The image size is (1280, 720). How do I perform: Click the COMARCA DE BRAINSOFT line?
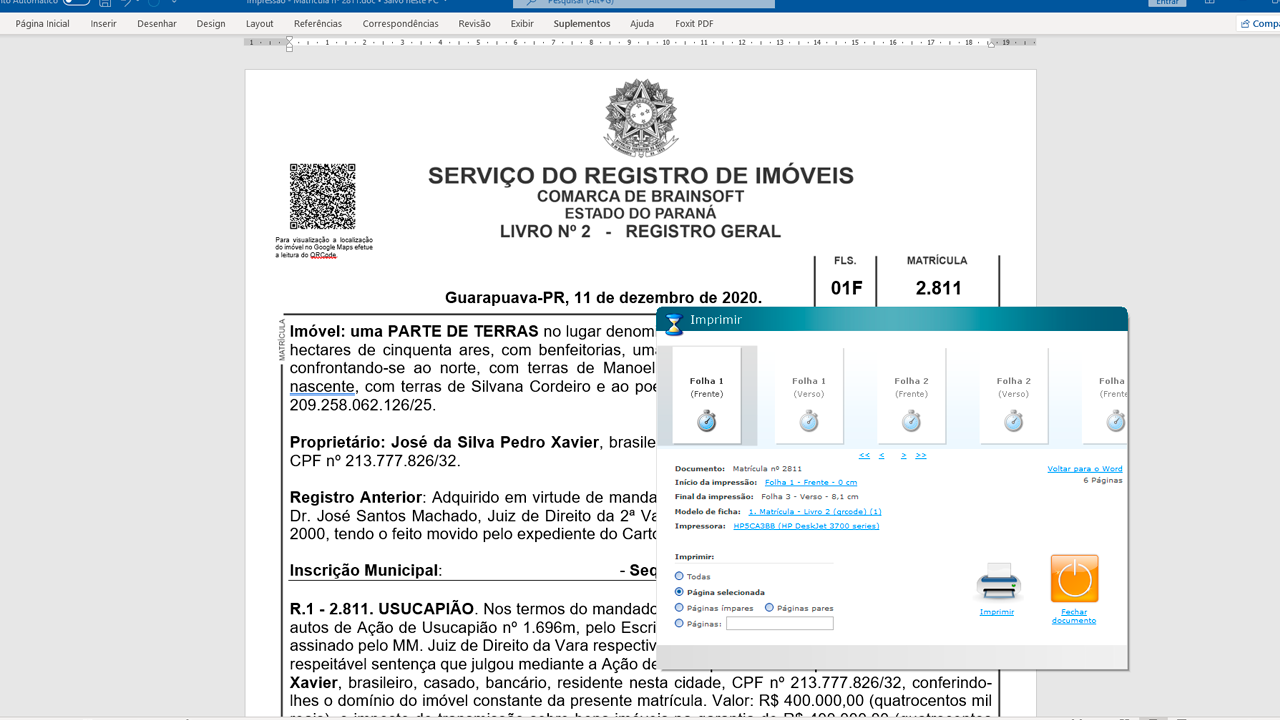pos(641,196)
